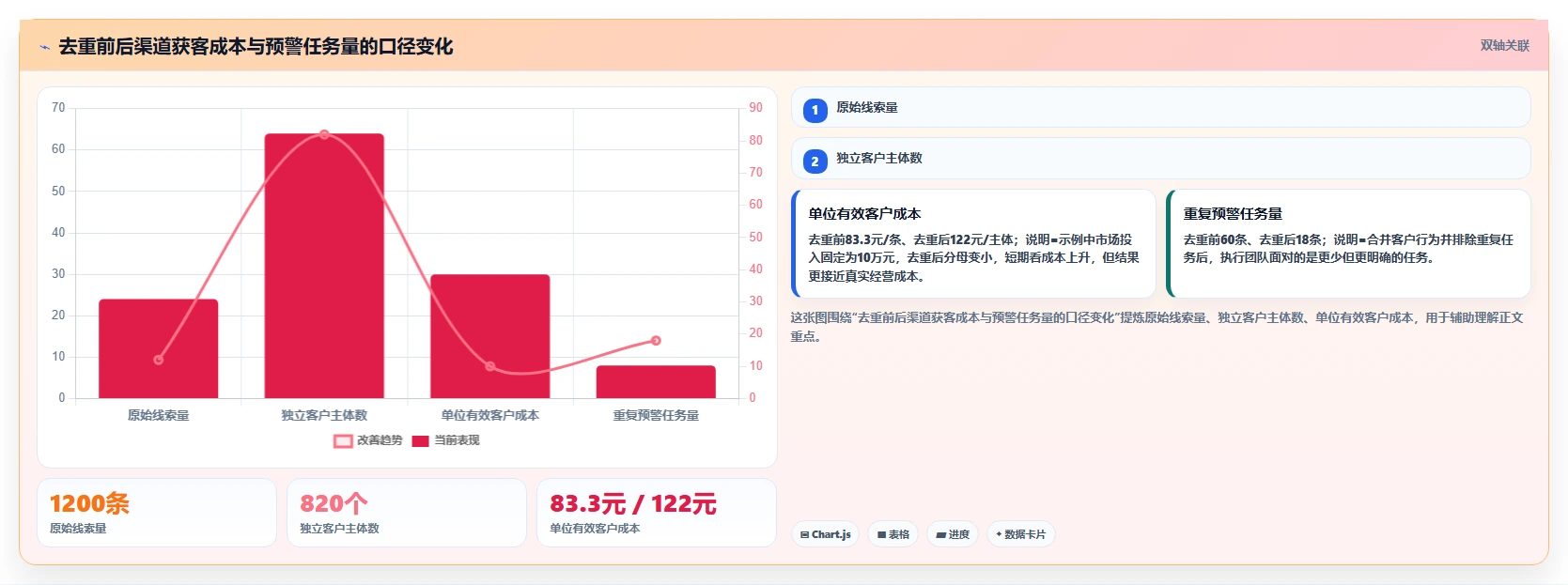Click the x-axis label 重复预警任务量
This screenshot has width=1568, height=585.
pyautogui.click(x=656, y=415)
